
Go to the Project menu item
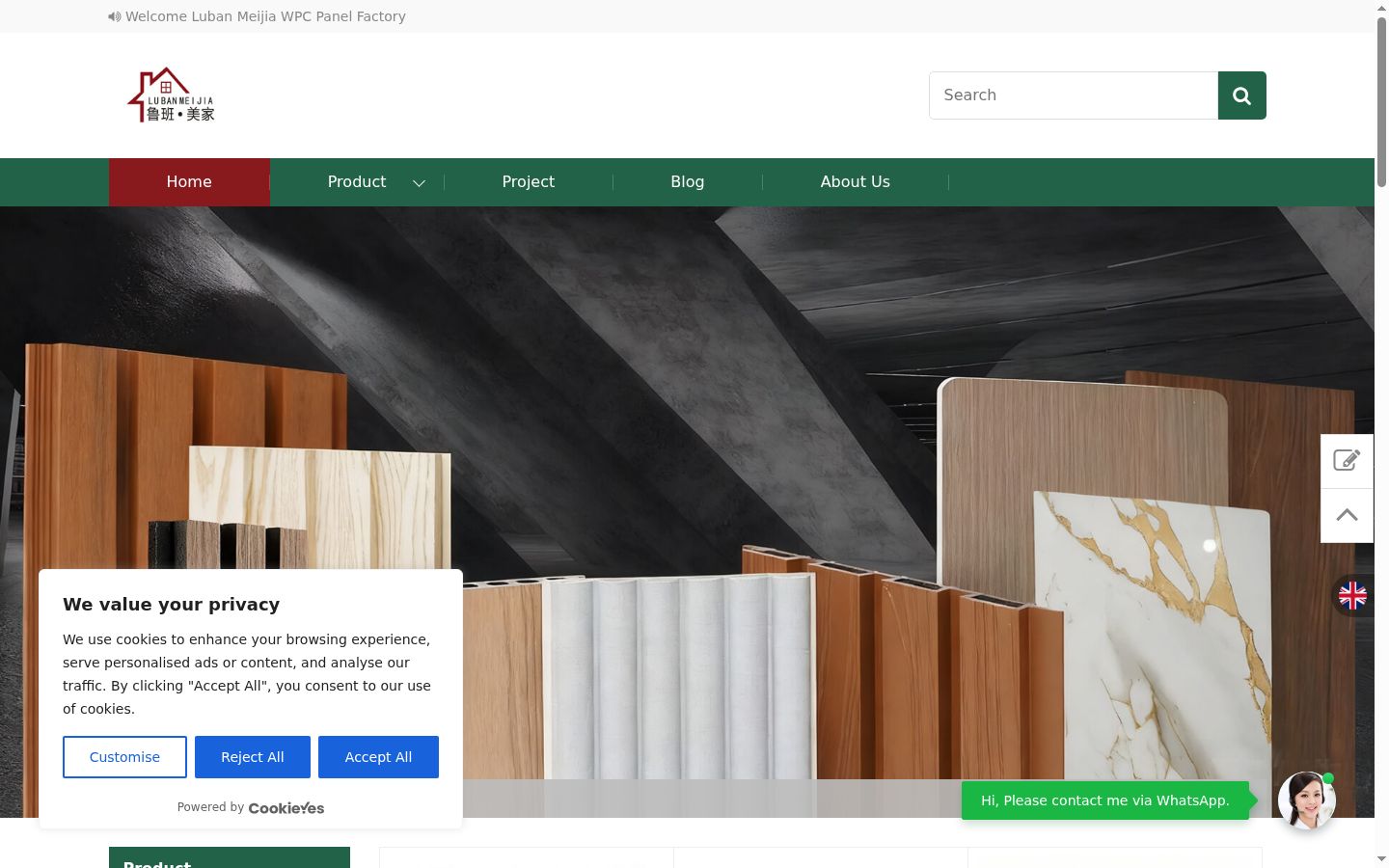pyautogui.click(x=529, y=182)
